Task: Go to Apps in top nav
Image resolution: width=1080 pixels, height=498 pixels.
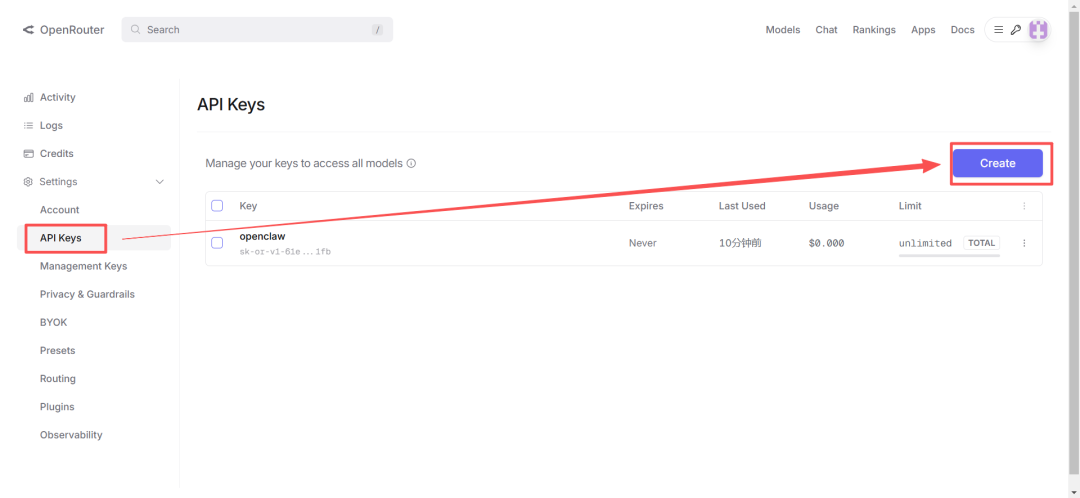Action: pos(923,30)
